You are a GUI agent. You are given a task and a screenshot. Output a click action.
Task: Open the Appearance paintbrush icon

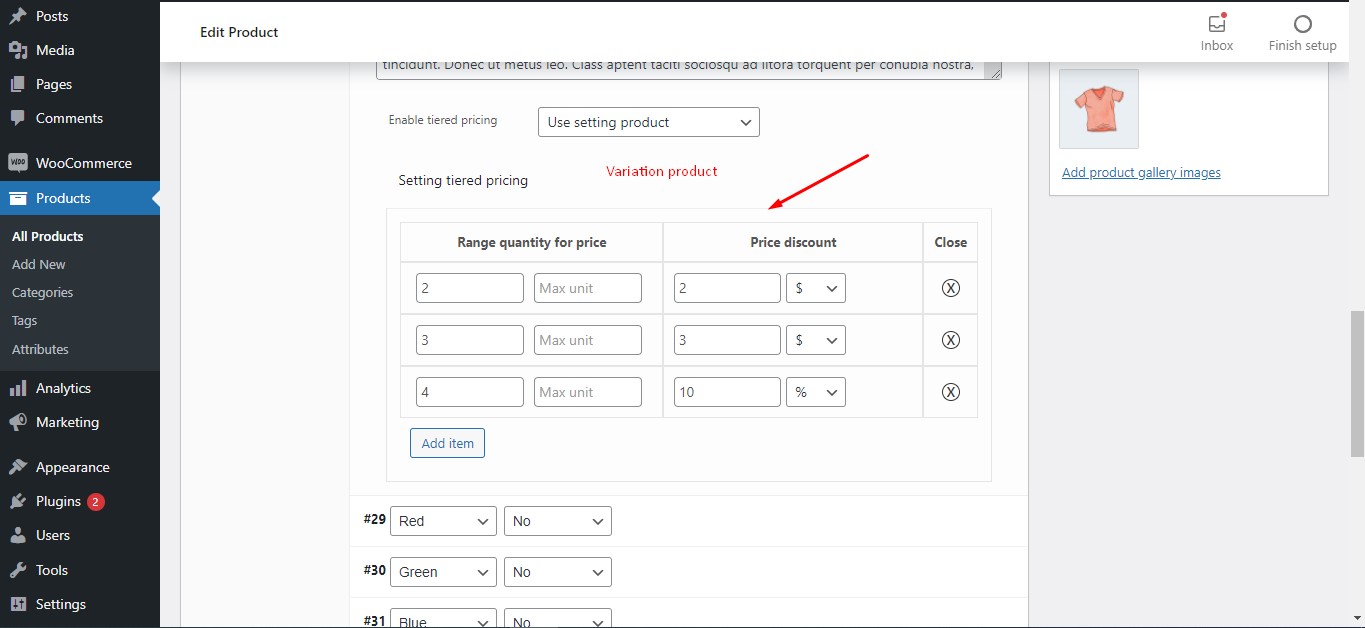click(x=17, y=466)
